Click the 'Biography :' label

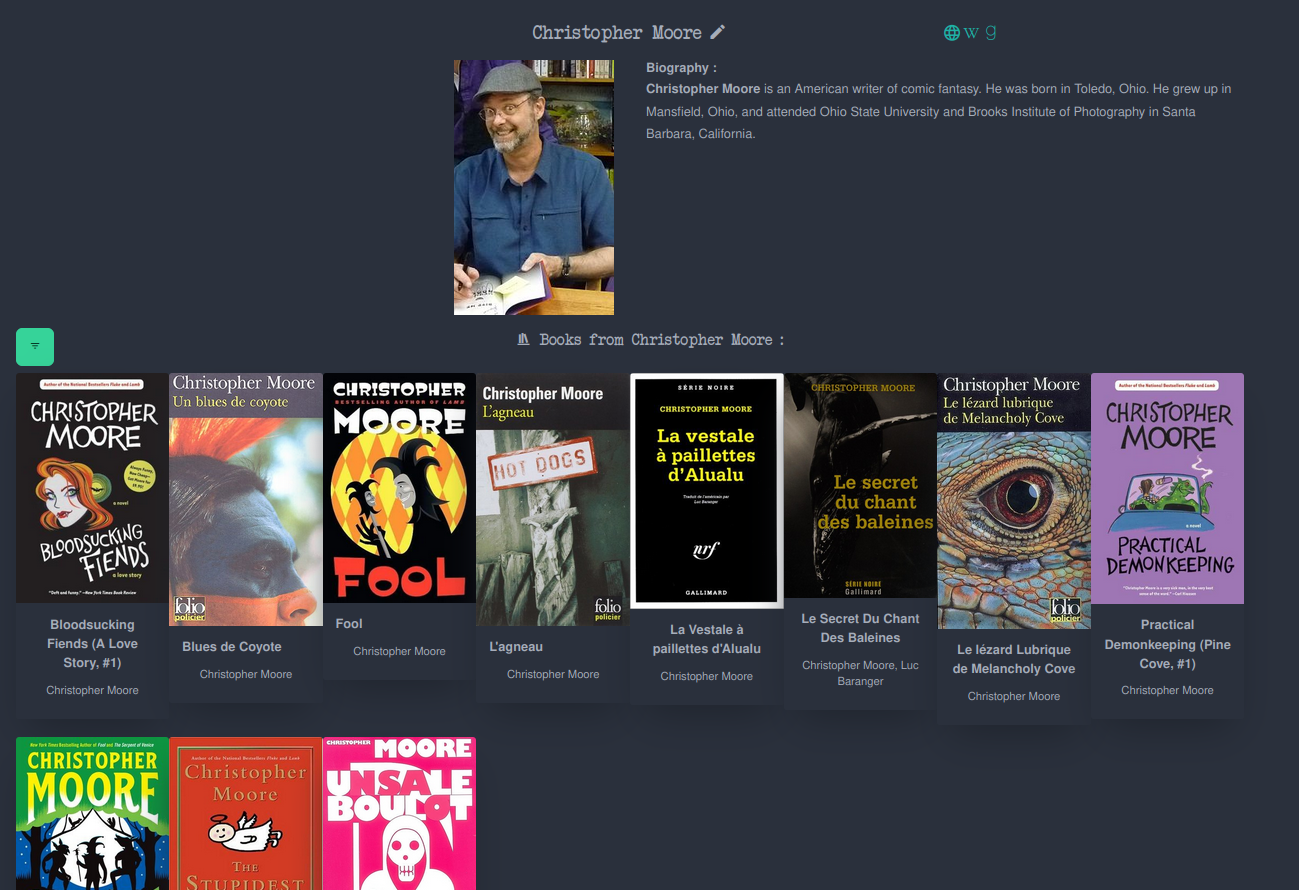(681, 68)
